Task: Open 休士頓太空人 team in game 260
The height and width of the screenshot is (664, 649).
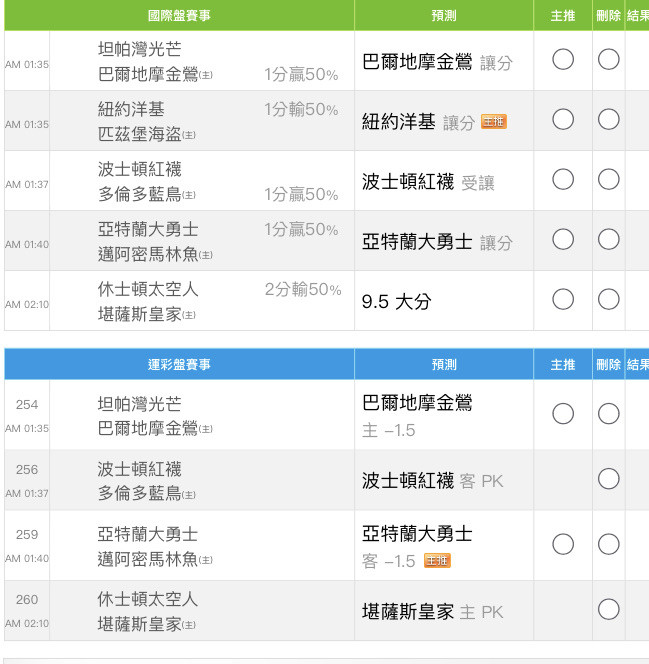Action: pos(147,599)
